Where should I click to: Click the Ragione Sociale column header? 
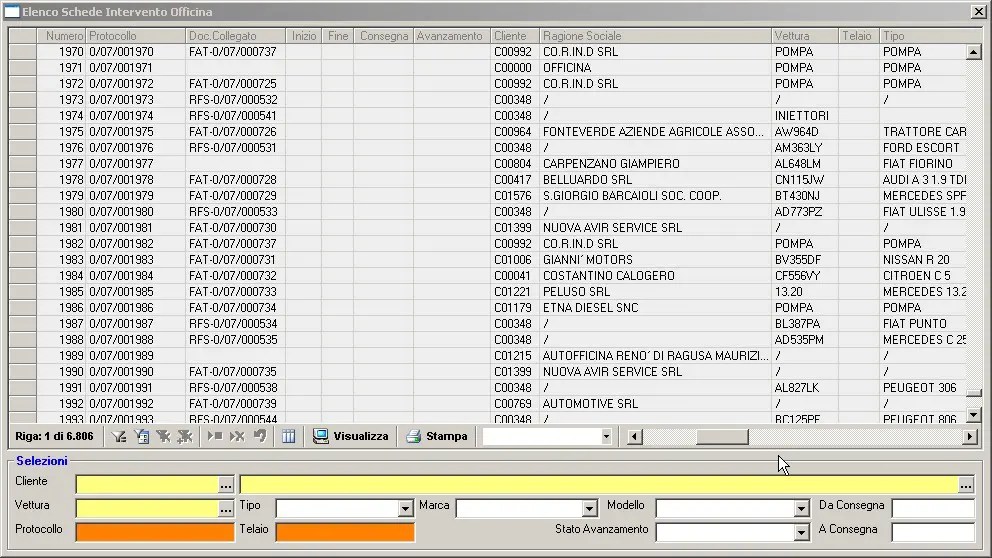click(655, 36)
